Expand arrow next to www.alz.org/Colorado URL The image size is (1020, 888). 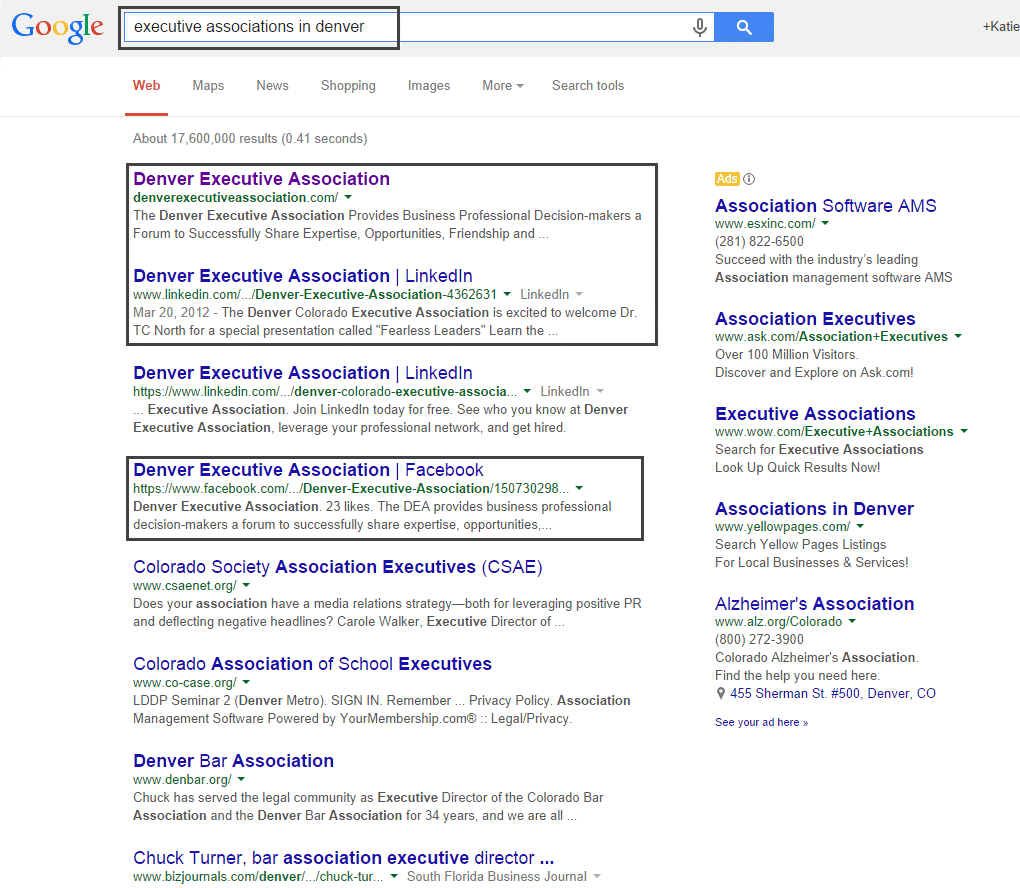coord(852,621)
